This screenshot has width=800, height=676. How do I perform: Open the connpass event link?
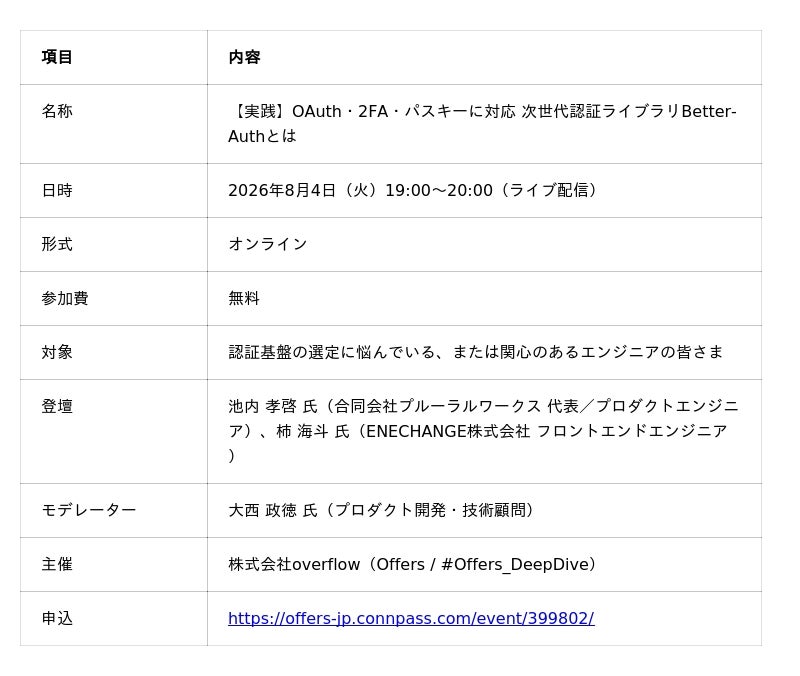coord(411,618)
